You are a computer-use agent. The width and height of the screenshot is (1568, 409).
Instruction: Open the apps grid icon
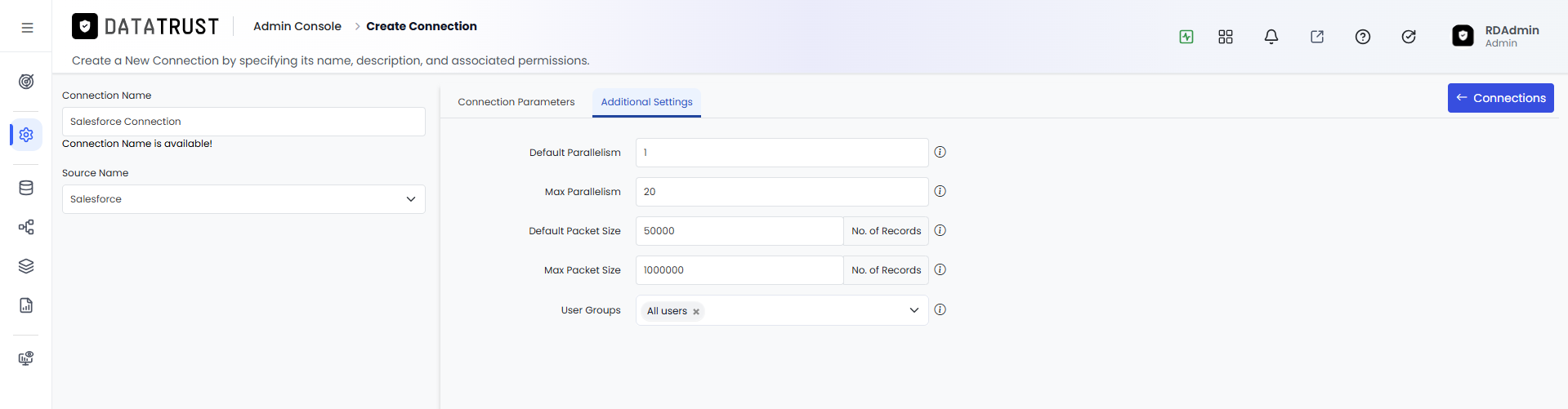point(1226,37)
